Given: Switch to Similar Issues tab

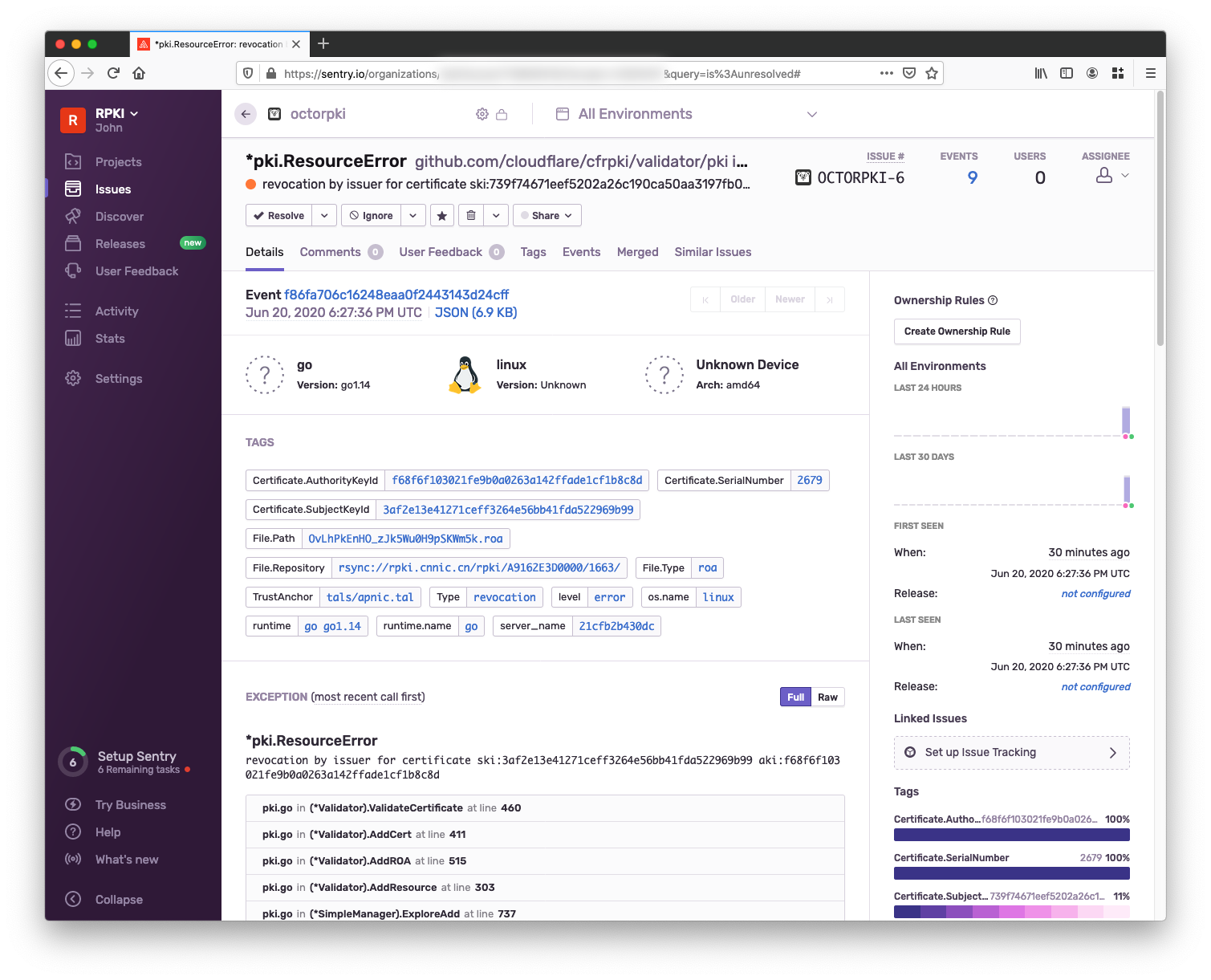Looking at the screenshot, I should (x=713, y=252).
